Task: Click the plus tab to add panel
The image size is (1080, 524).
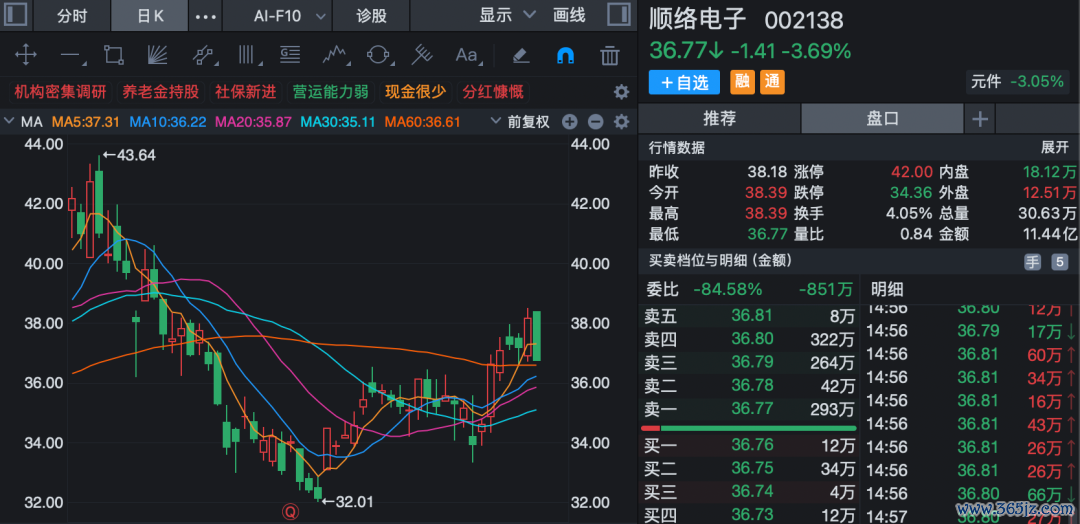Action: click(979, 119)
